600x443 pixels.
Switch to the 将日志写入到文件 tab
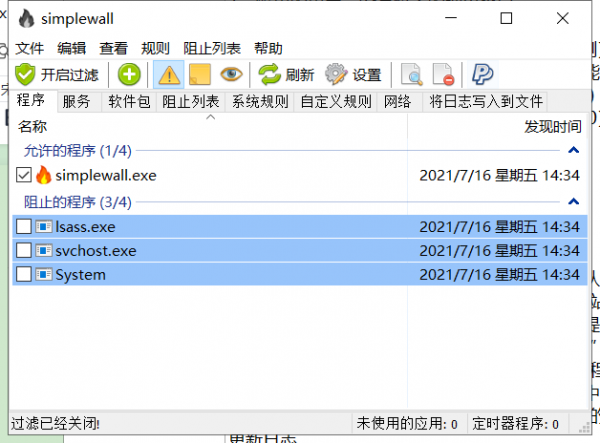coord(486,102)
